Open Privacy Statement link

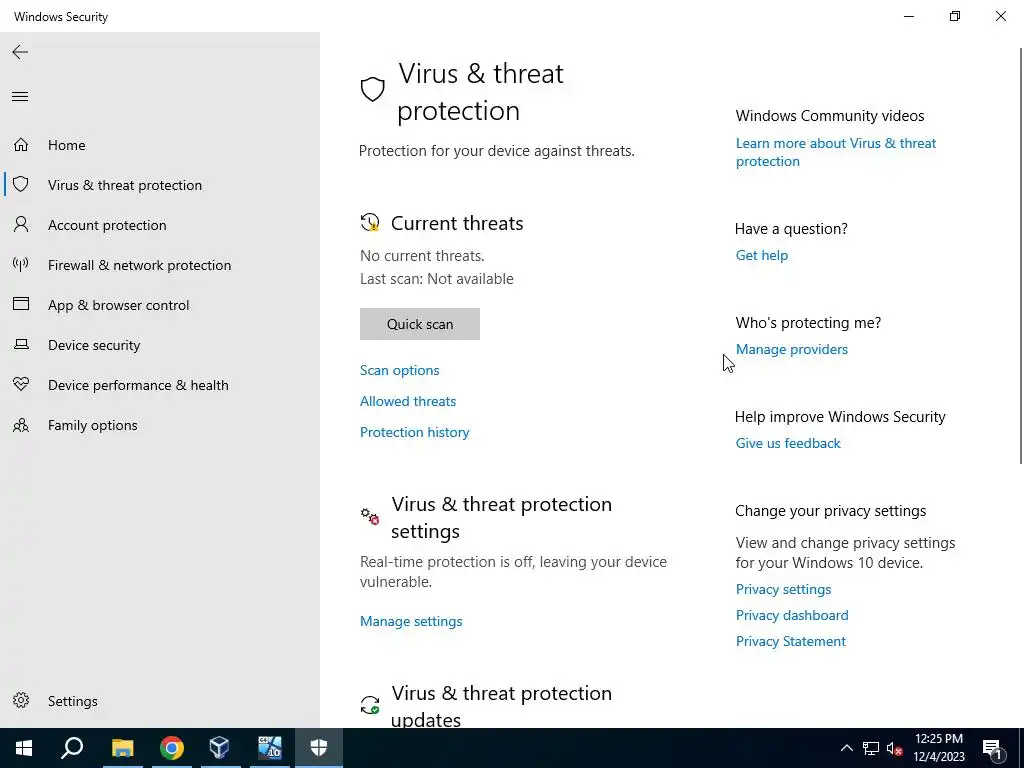pos(791,641)
